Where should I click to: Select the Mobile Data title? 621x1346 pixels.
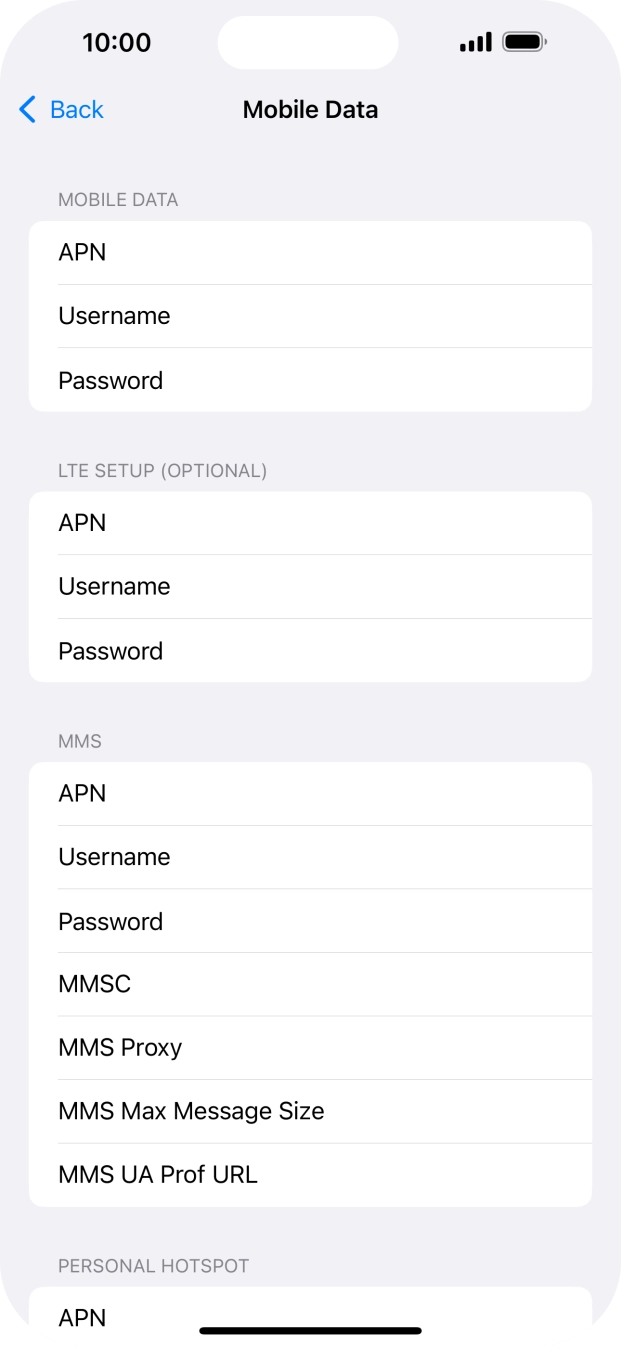tap(310, 110)
